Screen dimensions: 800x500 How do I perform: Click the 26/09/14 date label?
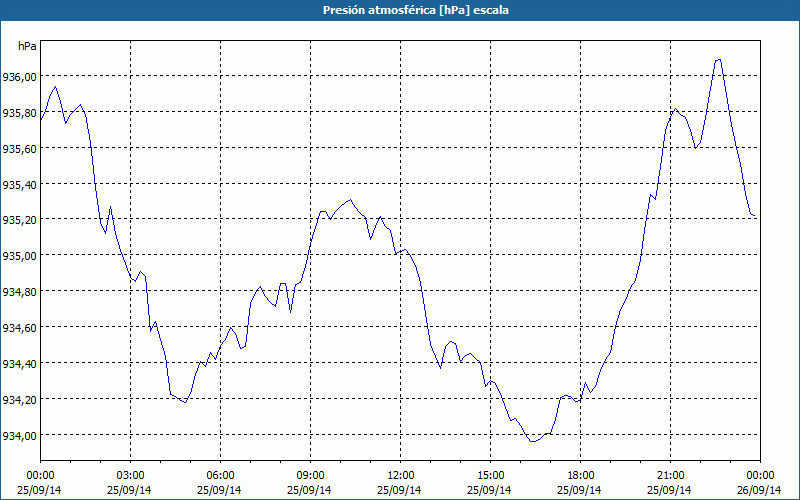coord(759,490)
